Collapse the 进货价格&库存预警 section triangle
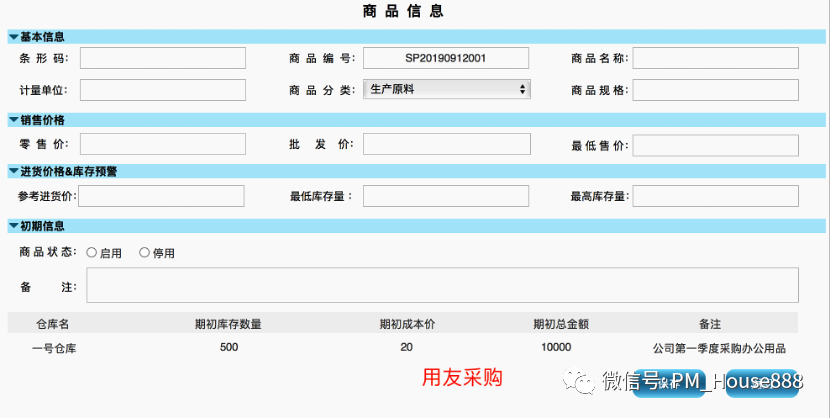The width and height of the screenshot is (830, 418). tap(13, 172)
